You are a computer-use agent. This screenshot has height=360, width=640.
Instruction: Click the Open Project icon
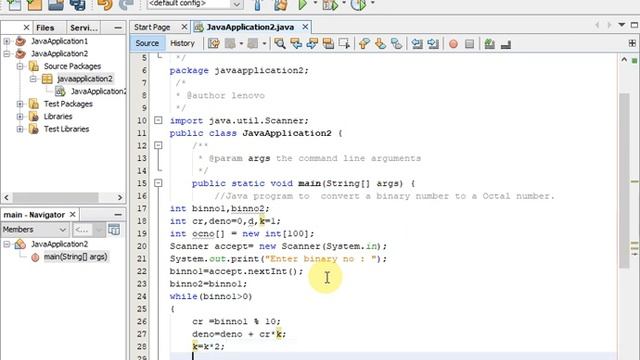click(x=56, y=4)
